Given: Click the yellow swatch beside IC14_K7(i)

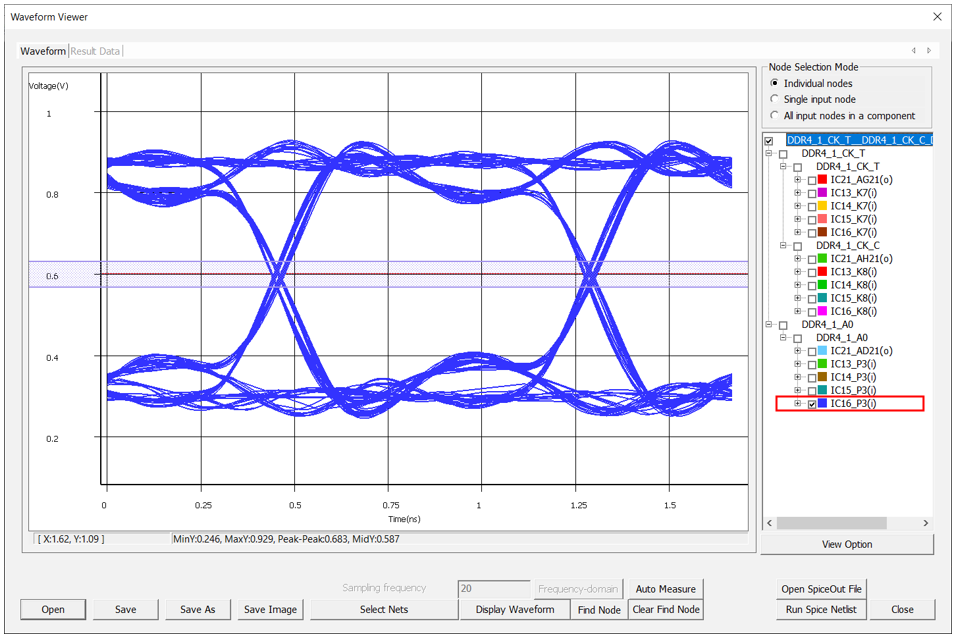Looking at the screenshot, I should point(823,206).
